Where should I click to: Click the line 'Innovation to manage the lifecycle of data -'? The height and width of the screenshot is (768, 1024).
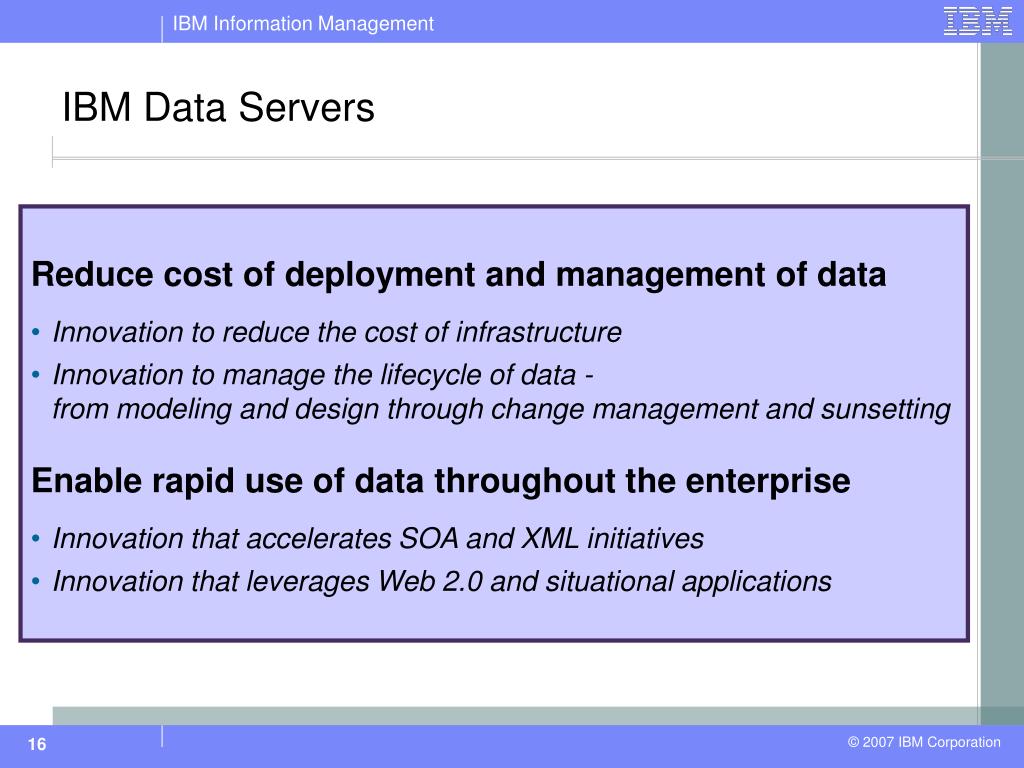(323, 375)
